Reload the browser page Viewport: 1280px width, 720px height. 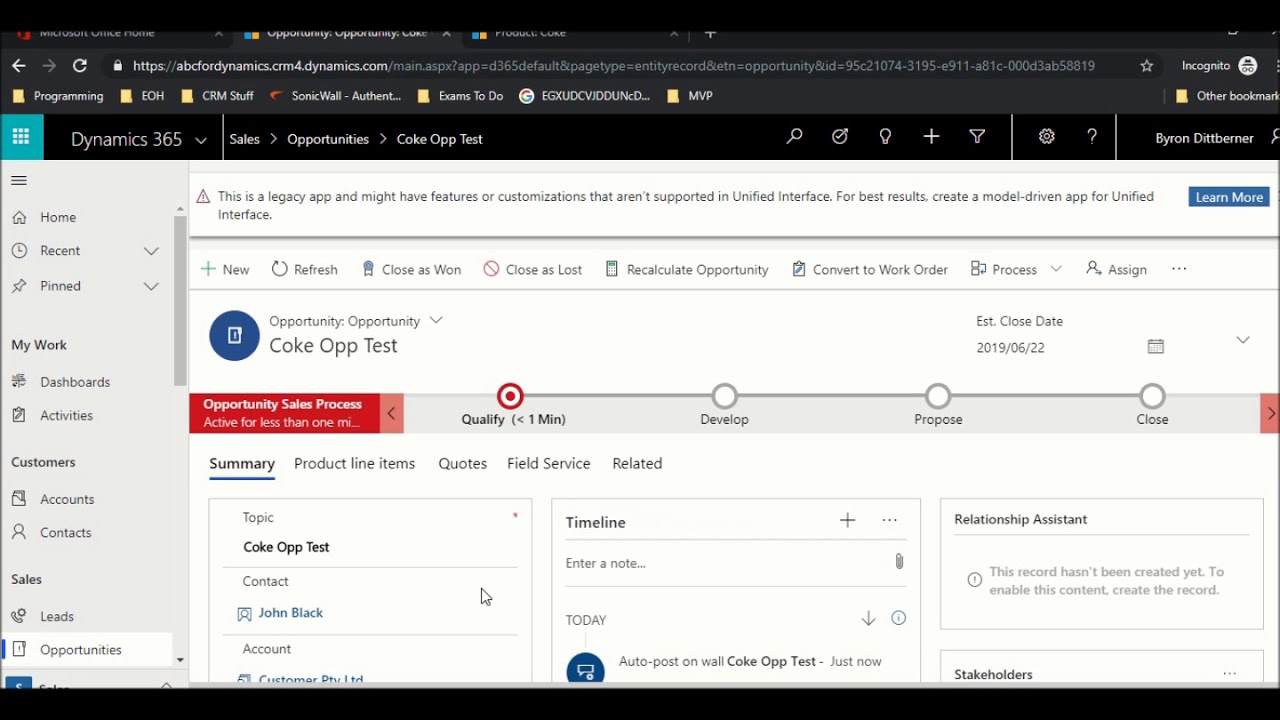pyautogui.click(x=80, y=65)
